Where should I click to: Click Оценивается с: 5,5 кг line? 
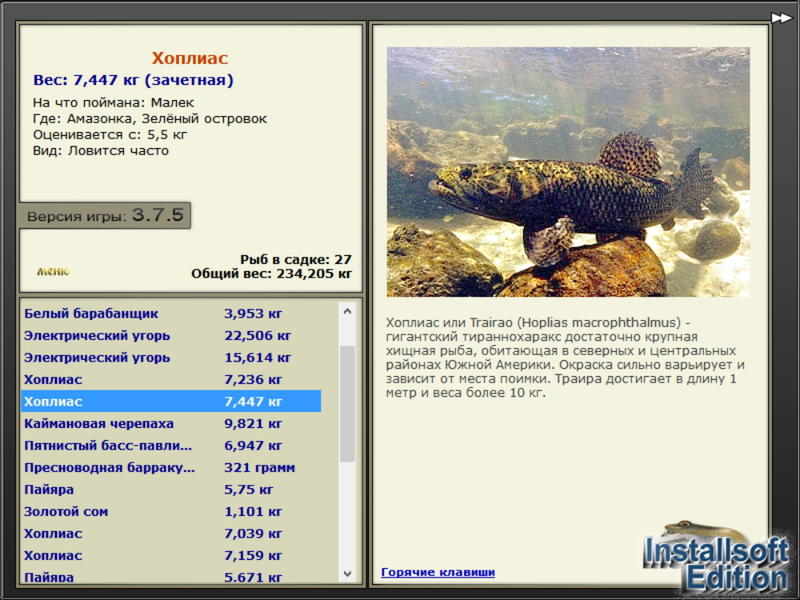[x=110, y=135]
